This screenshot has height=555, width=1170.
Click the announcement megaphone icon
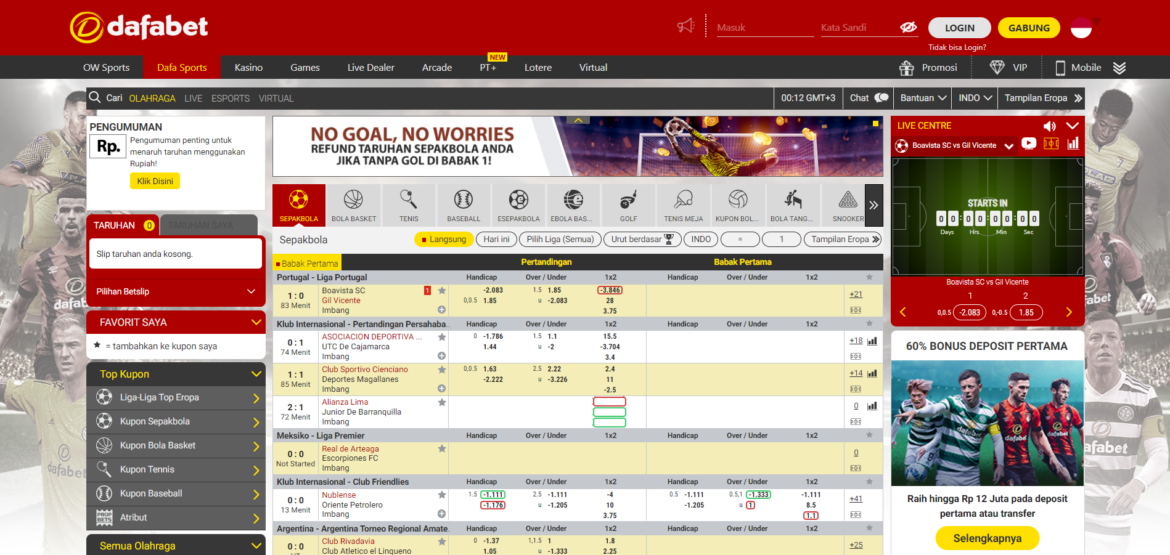point(686,26)
